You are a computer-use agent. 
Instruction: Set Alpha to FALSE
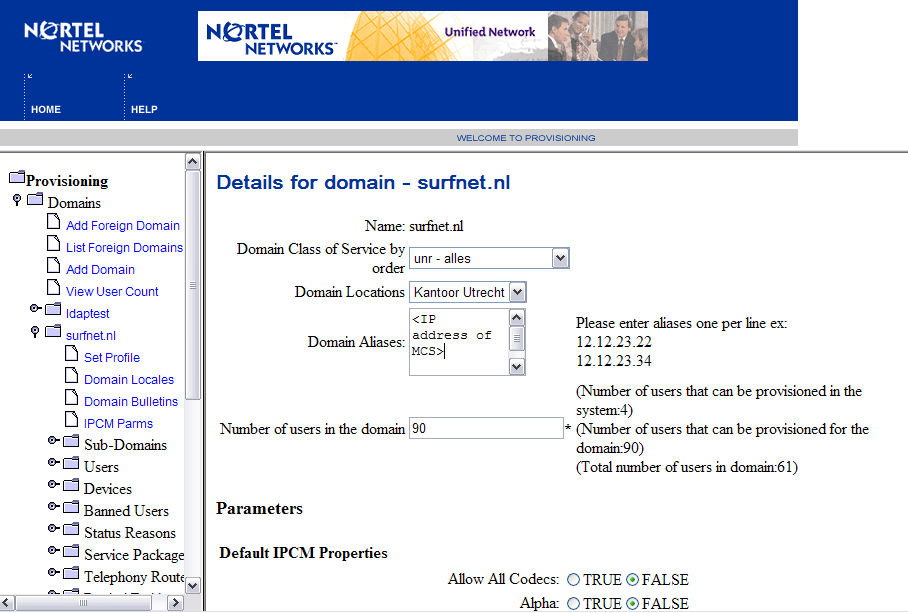632,604
